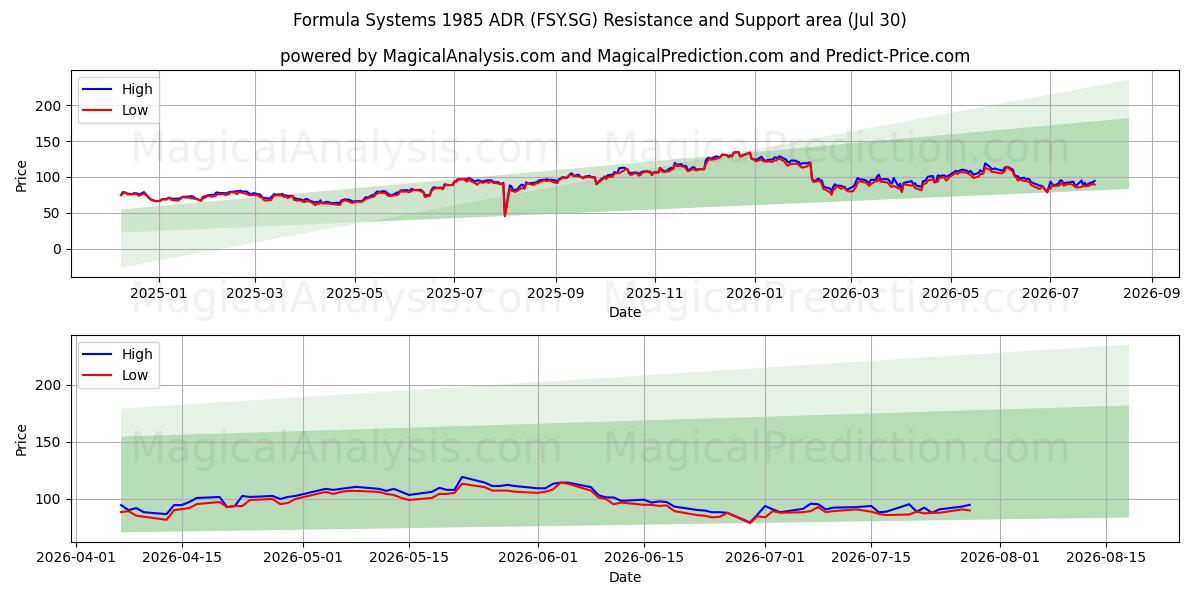Image resolution: width=1200 pixels, height=600 pixels.
Task: Click the 2025-11 date tick label
Action: tap(655, 293)
